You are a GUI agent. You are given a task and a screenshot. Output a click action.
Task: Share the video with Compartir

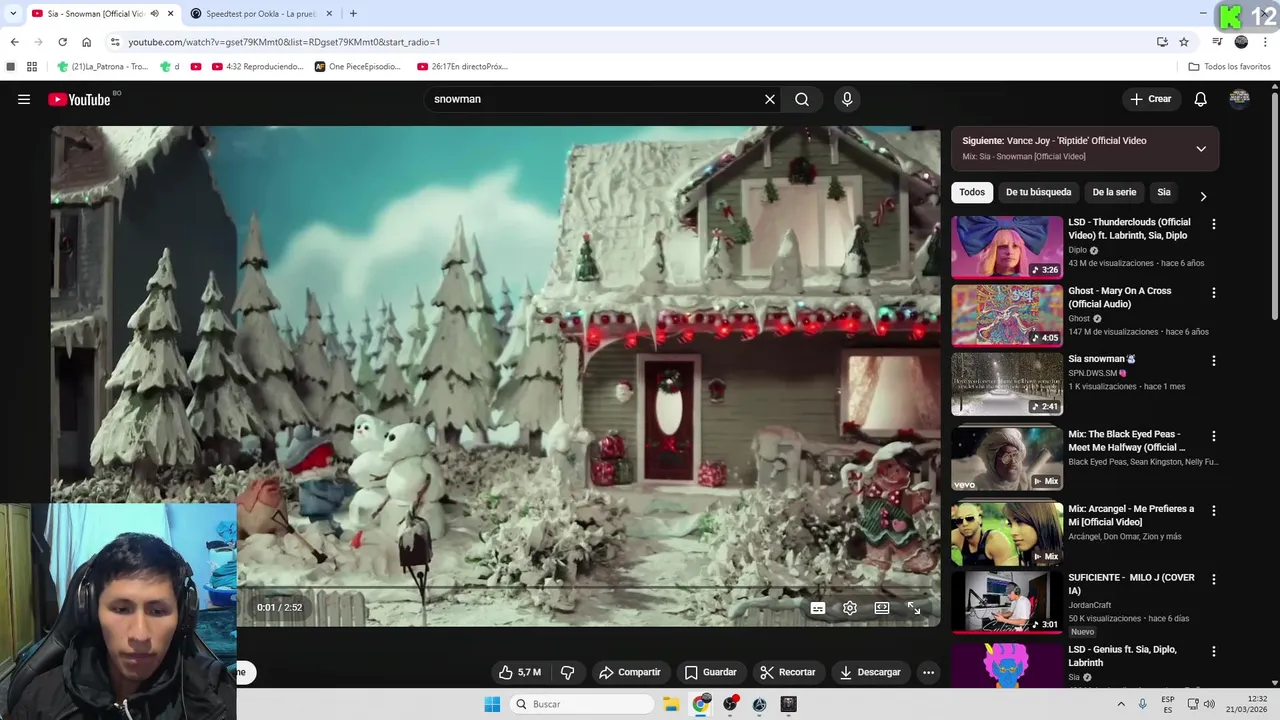630,672
